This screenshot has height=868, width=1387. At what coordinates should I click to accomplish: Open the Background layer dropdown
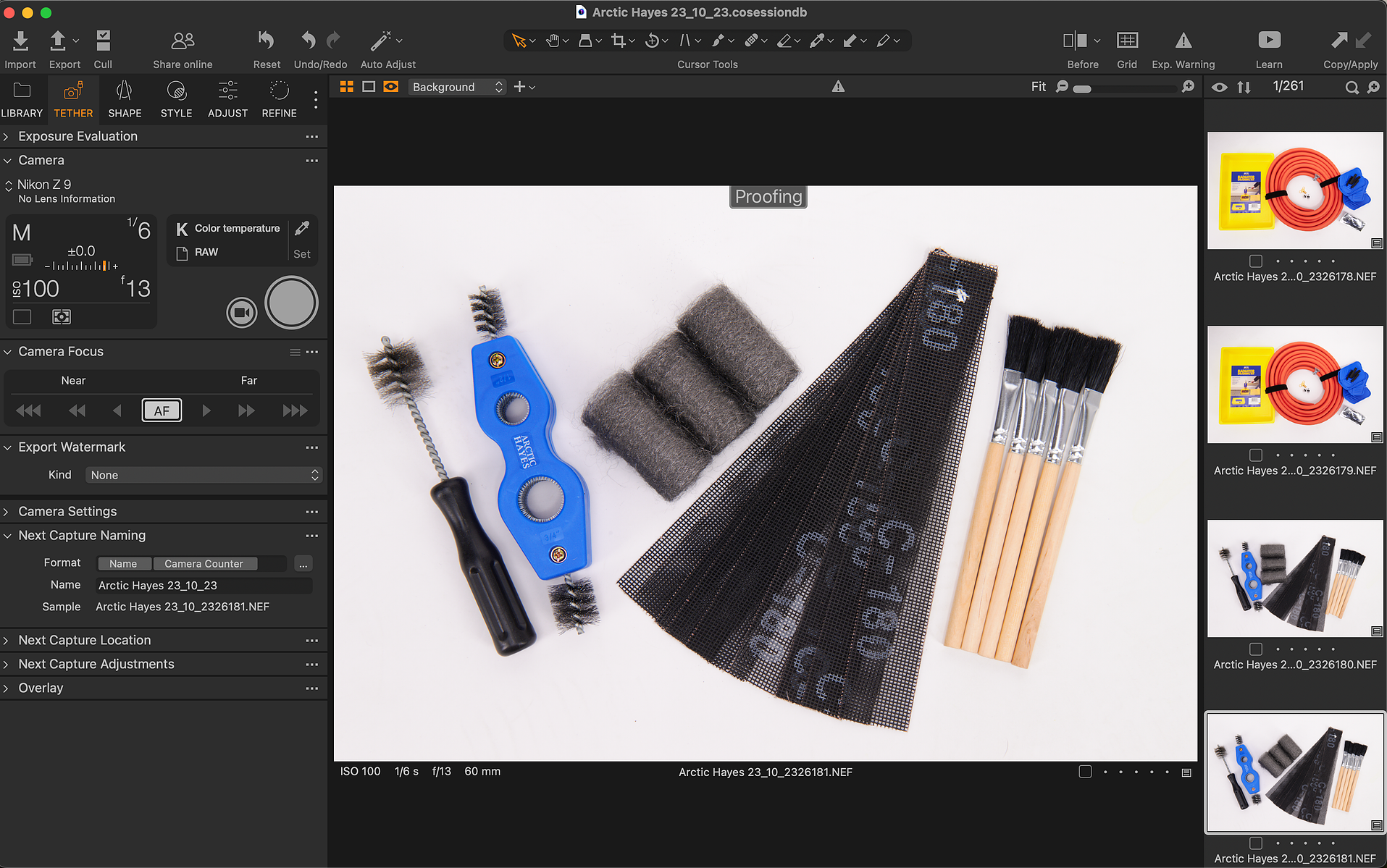456,87
